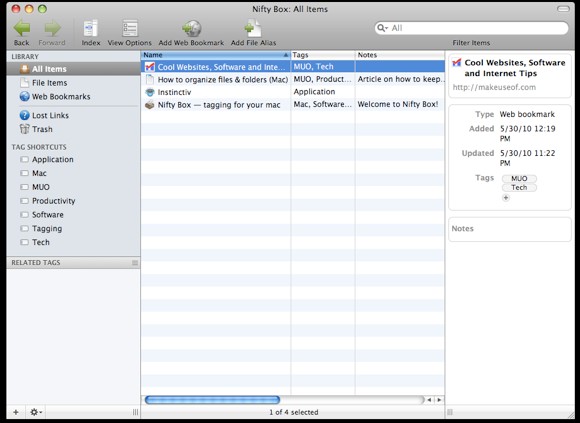Click the Tech tag pill in details
The width and height of the screenshot is (580, 423).
(x=519, y=188)
